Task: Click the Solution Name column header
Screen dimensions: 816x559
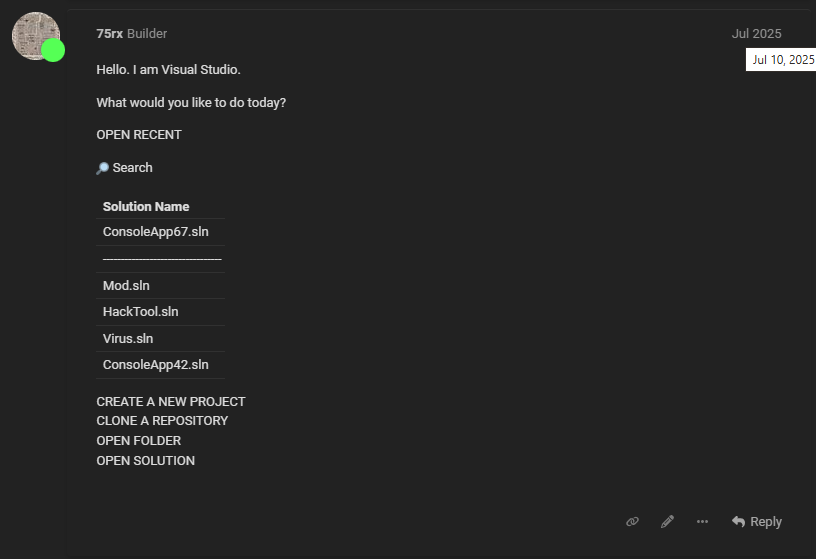Action: (x=146, y=207)
